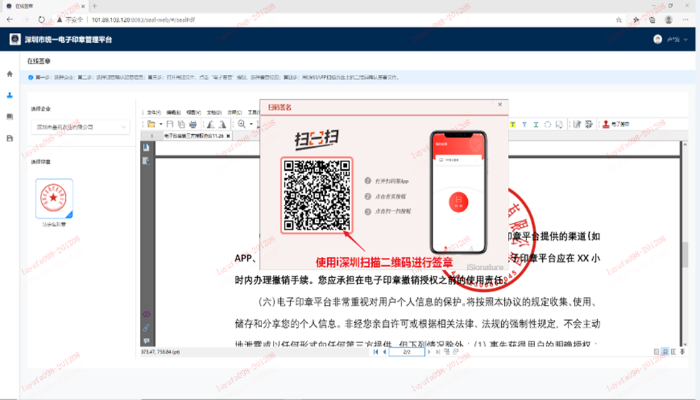
Task: Click the platform logo in header
Action: coord(15,39)
